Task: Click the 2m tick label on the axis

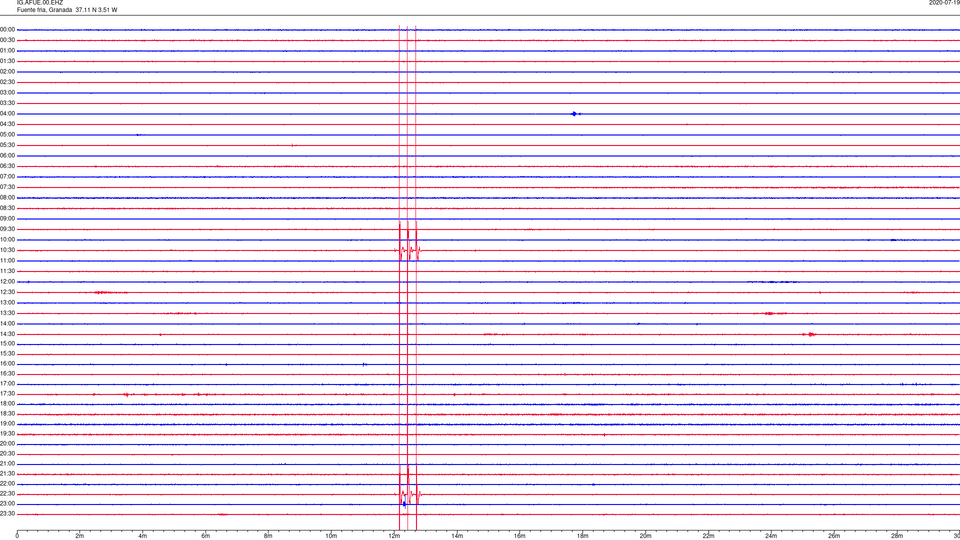Action: click(80, 536)
